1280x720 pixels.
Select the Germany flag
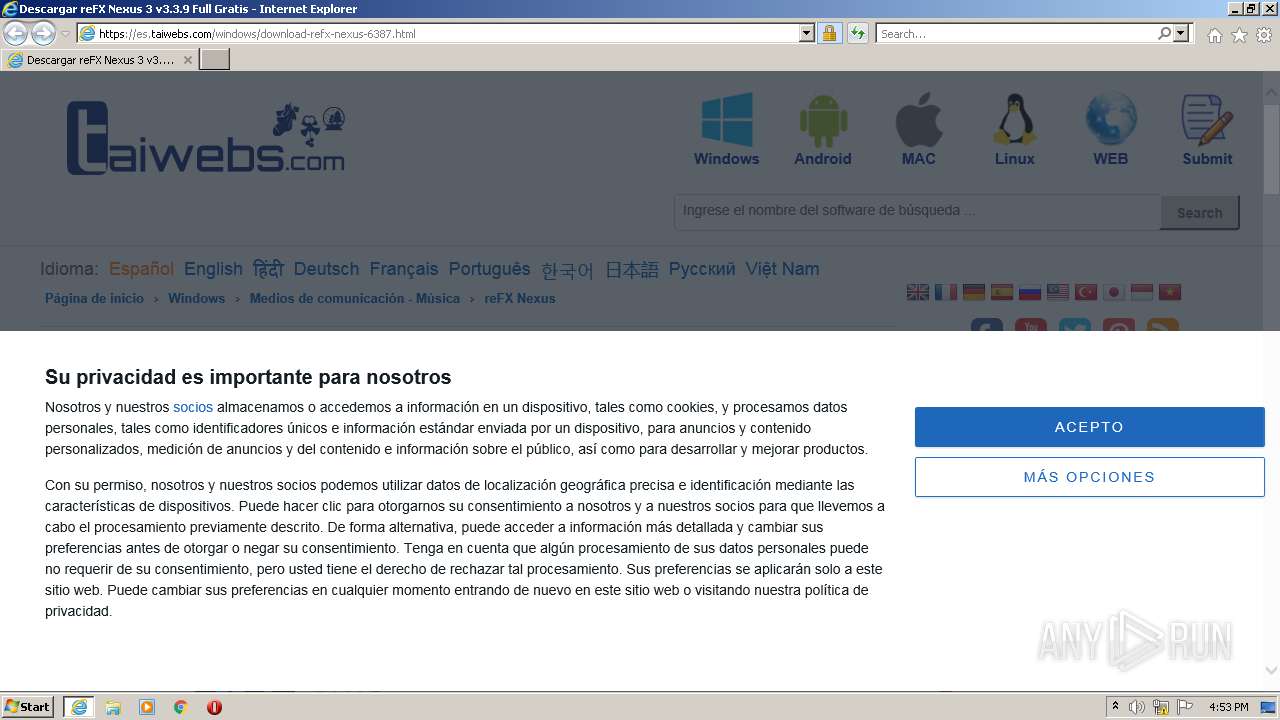tap(974, 292)
